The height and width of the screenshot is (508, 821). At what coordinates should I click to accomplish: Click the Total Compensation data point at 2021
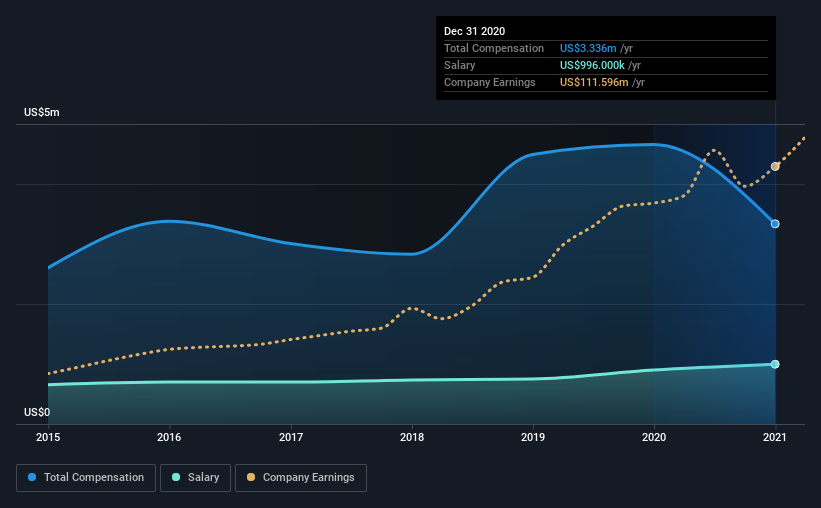tap(775, 224)
